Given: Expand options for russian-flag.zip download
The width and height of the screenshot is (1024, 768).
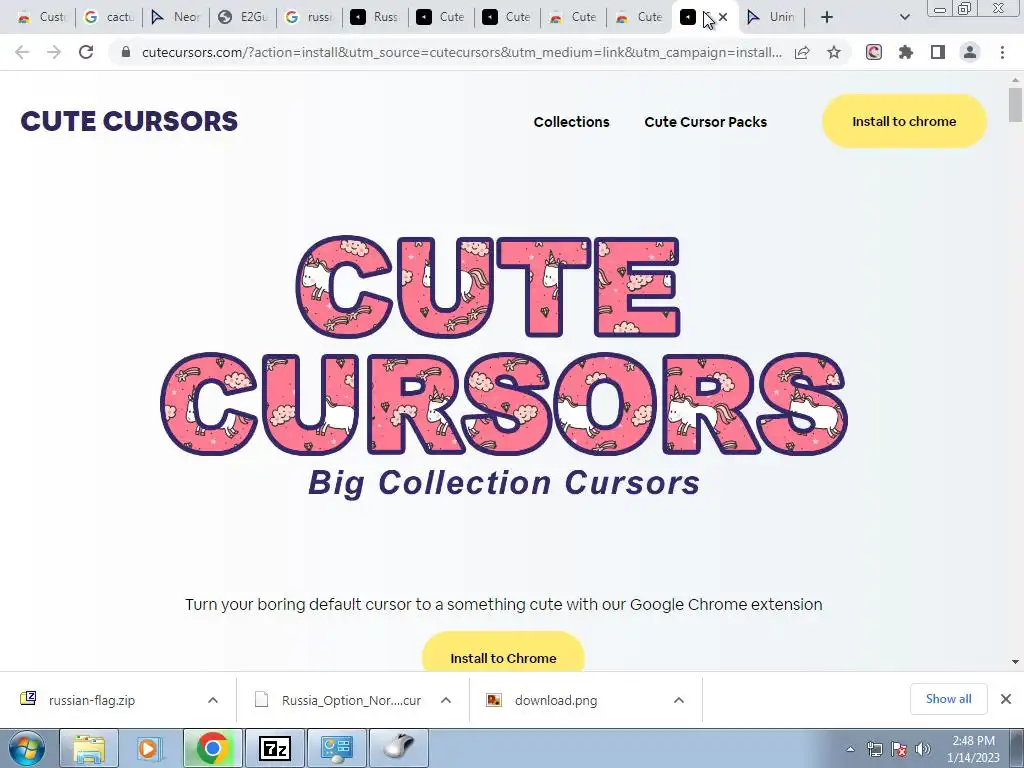Looking at the screenshot, I should tap(213, 700).
